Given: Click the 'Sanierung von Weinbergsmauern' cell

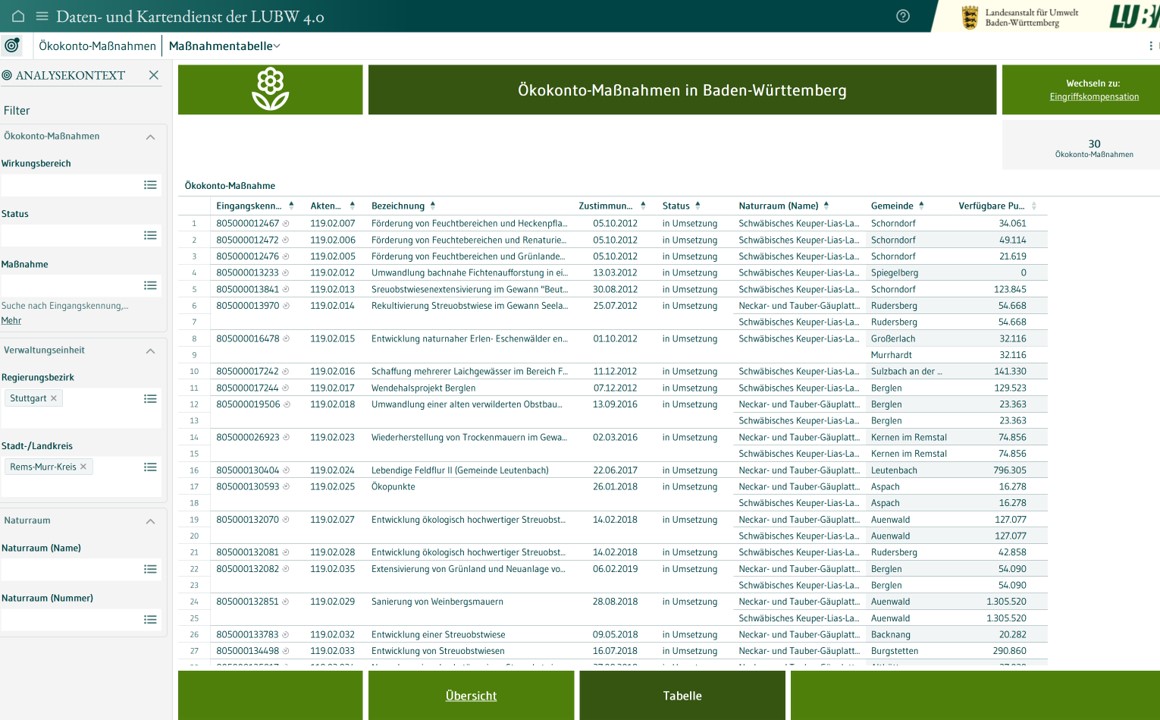Looking at the screenshot, I should click(x=437, y=602).
